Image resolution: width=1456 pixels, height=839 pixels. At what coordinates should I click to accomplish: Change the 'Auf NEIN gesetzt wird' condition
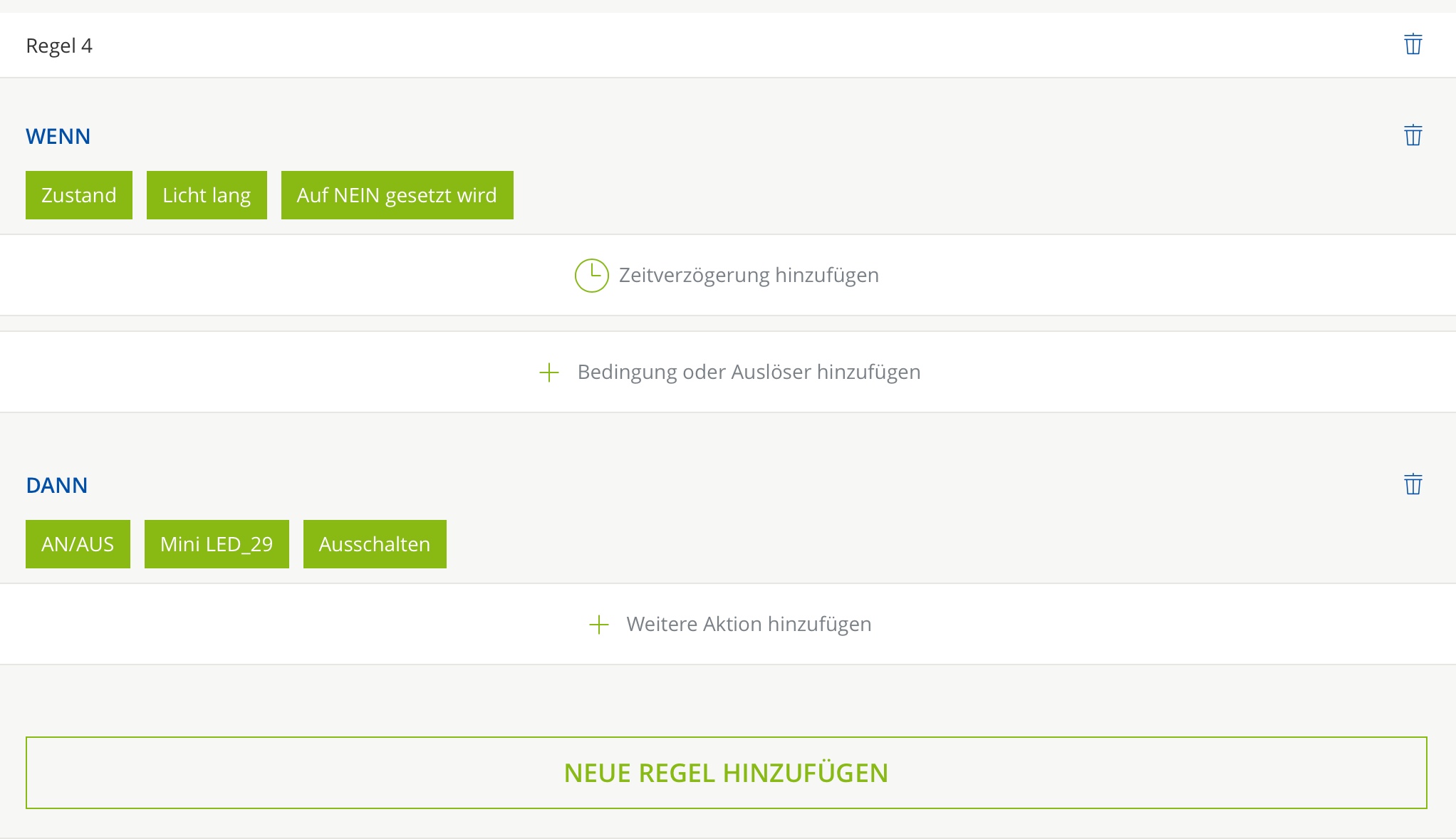coord(397,195)
